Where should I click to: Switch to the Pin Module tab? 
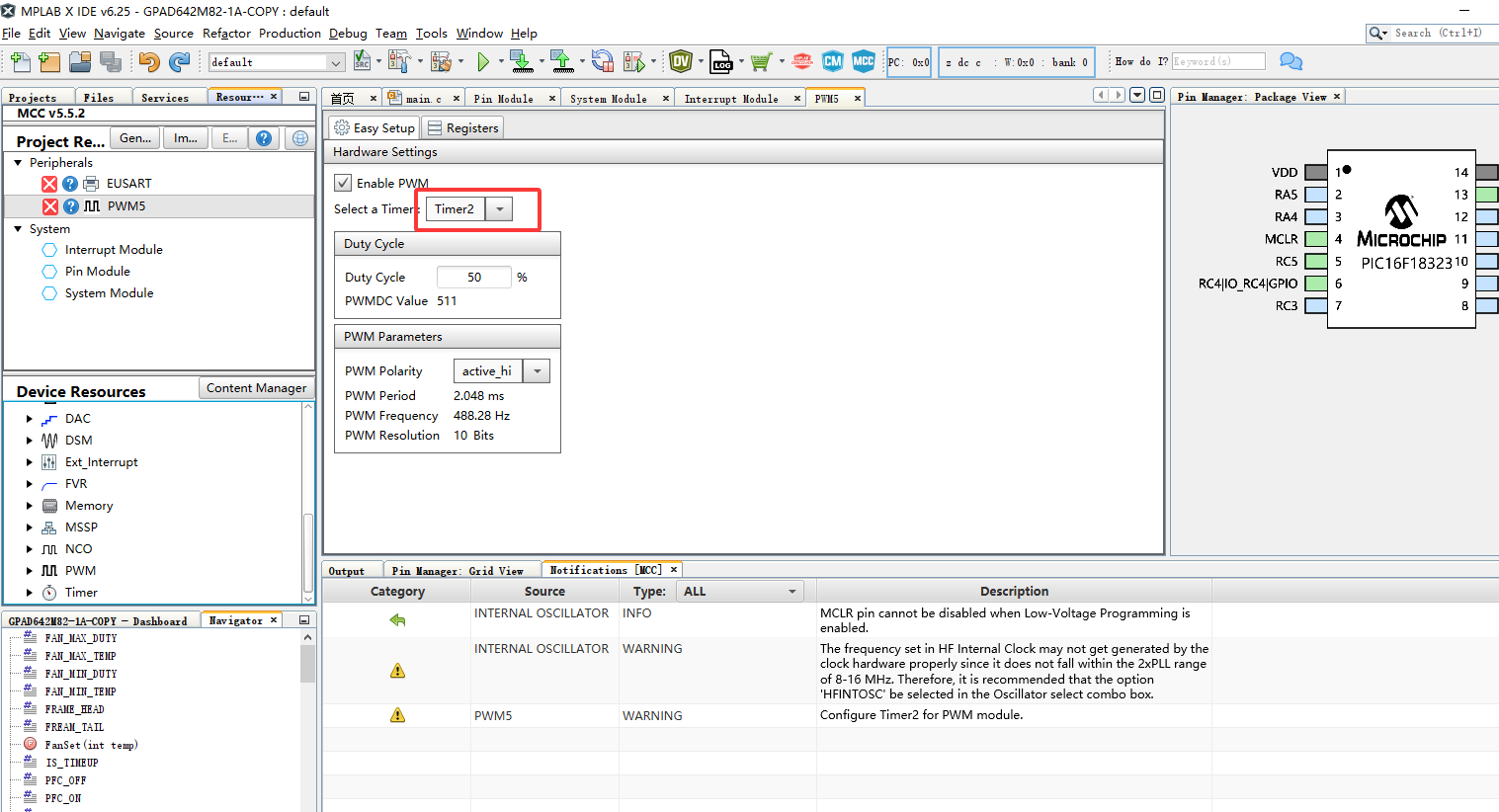coord(503,99)
